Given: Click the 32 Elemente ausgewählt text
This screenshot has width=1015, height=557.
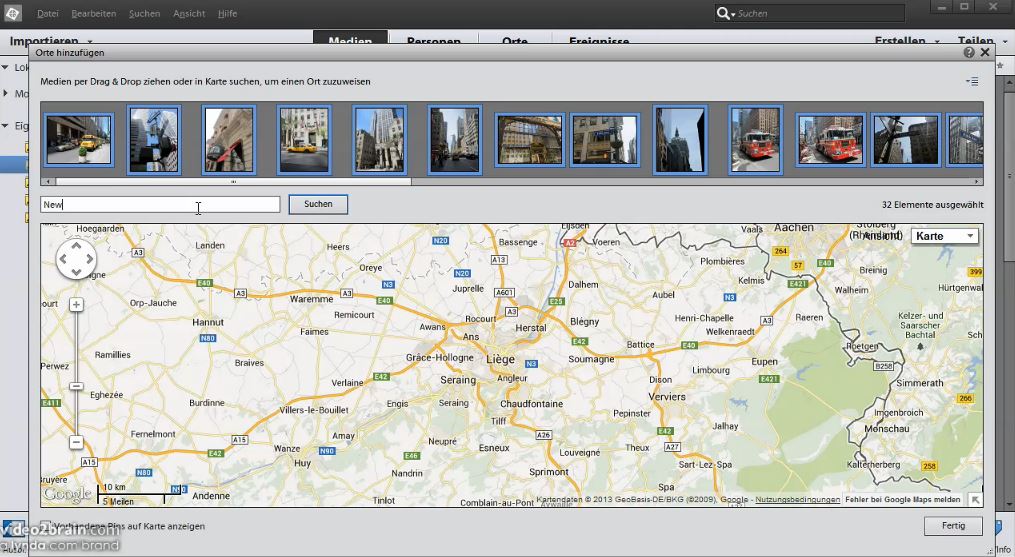Looking at the screenshot, I should click(932, 205).
